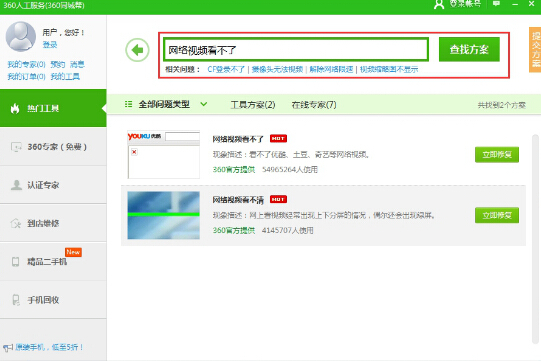The height and width of the screenshot is (361, 541).
Task: Click related question 视频缩略图不显示
Action: [389, 69]
